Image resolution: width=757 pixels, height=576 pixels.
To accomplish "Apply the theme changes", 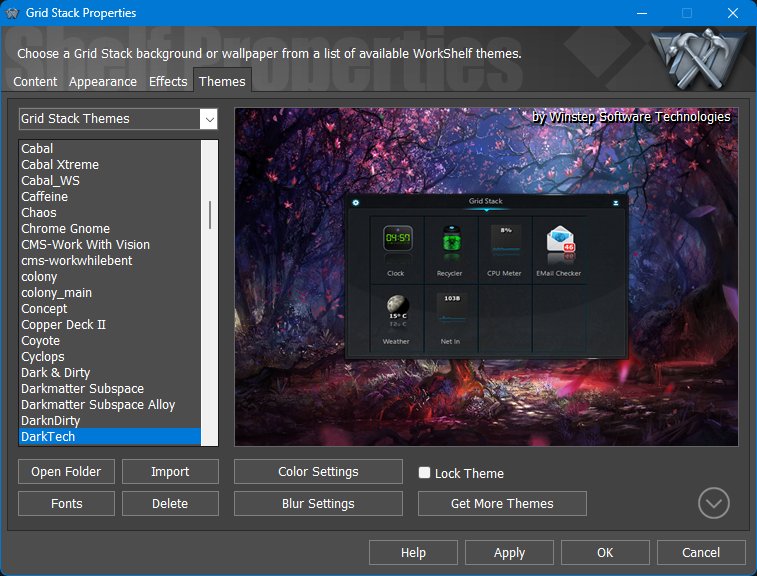I will (x=509, y=552).
